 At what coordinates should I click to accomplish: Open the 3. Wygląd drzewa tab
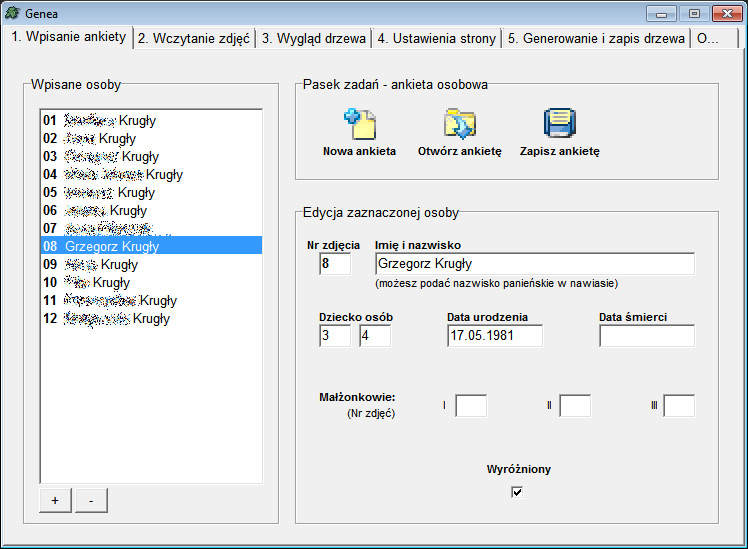tap(314, 38)
